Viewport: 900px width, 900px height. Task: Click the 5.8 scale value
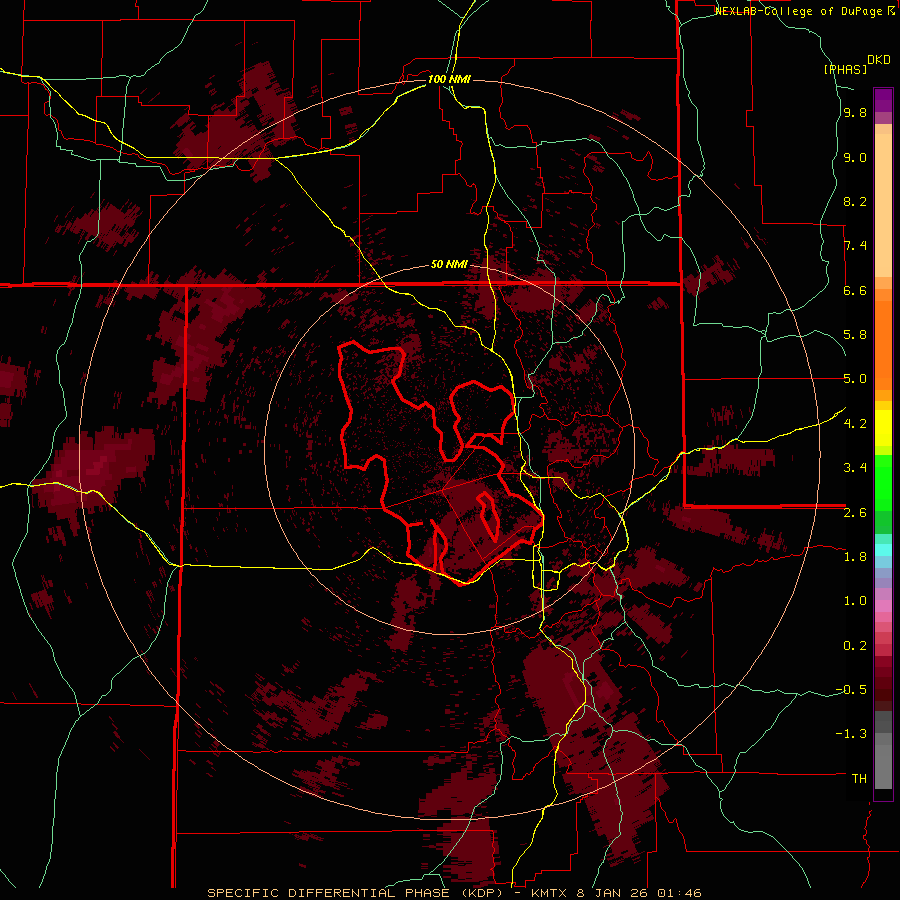855,335
